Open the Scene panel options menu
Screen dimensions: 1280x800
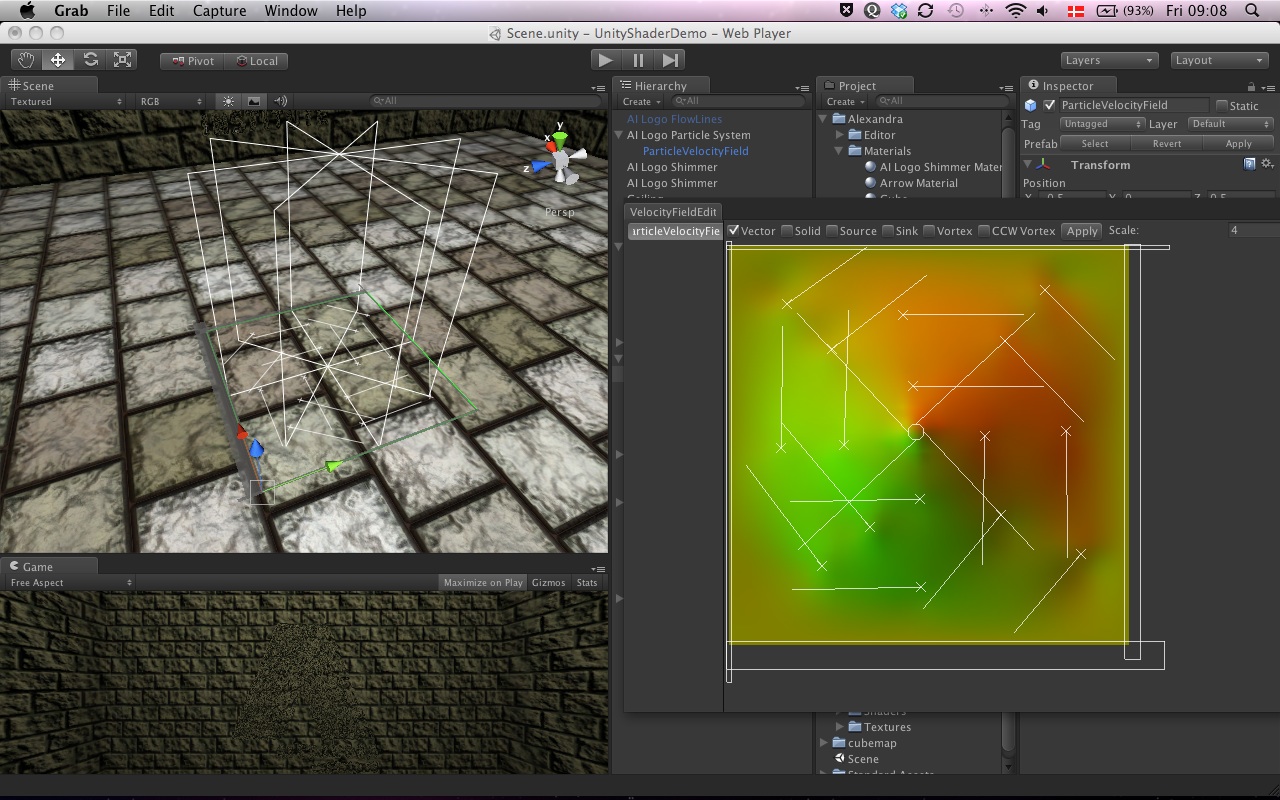point(598,88)
